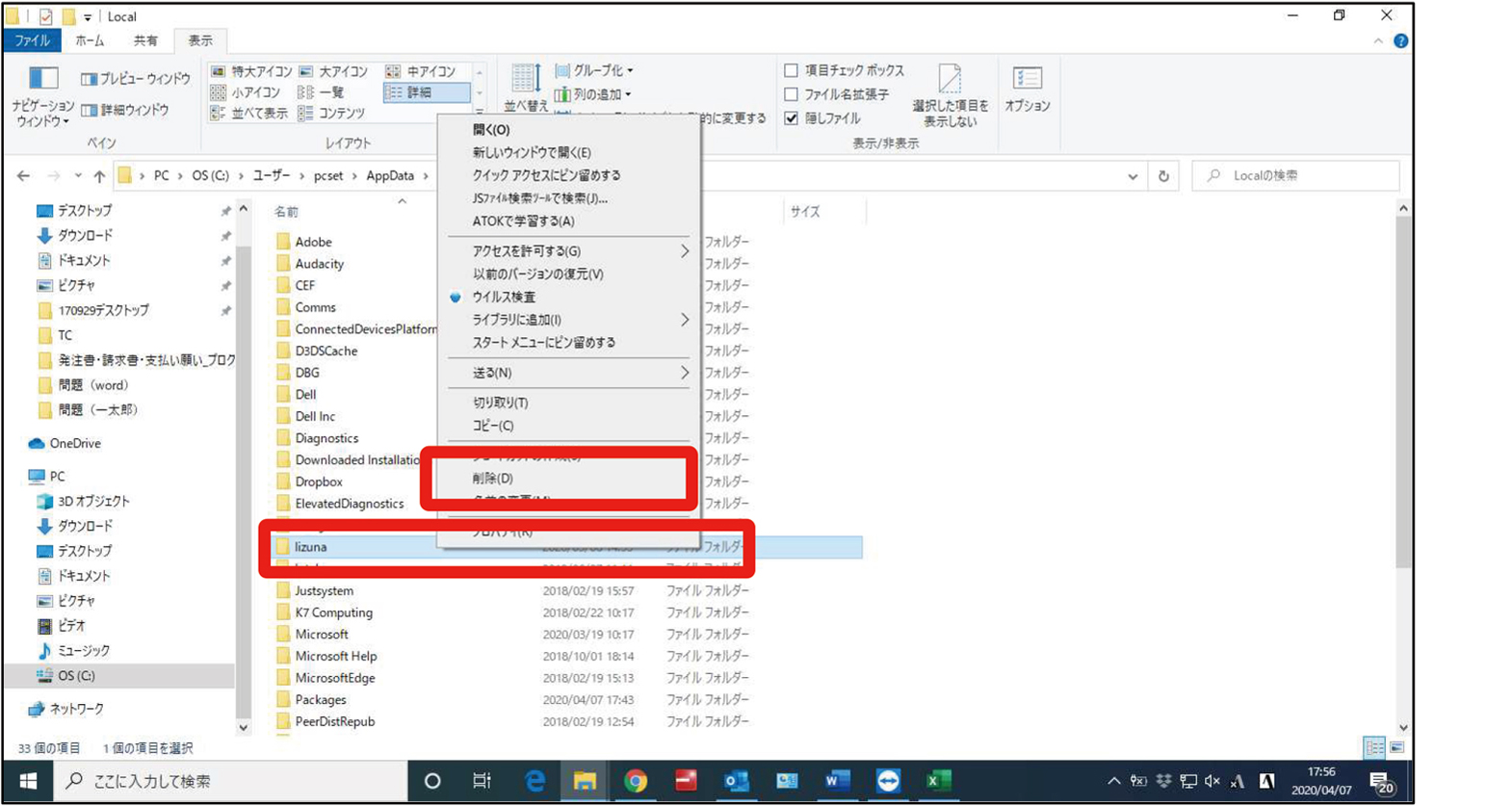Uncheck the hidden files (隠しファイル) checkbox
Viewport: 1512px width, 806px height.
(x=792, y=118)
